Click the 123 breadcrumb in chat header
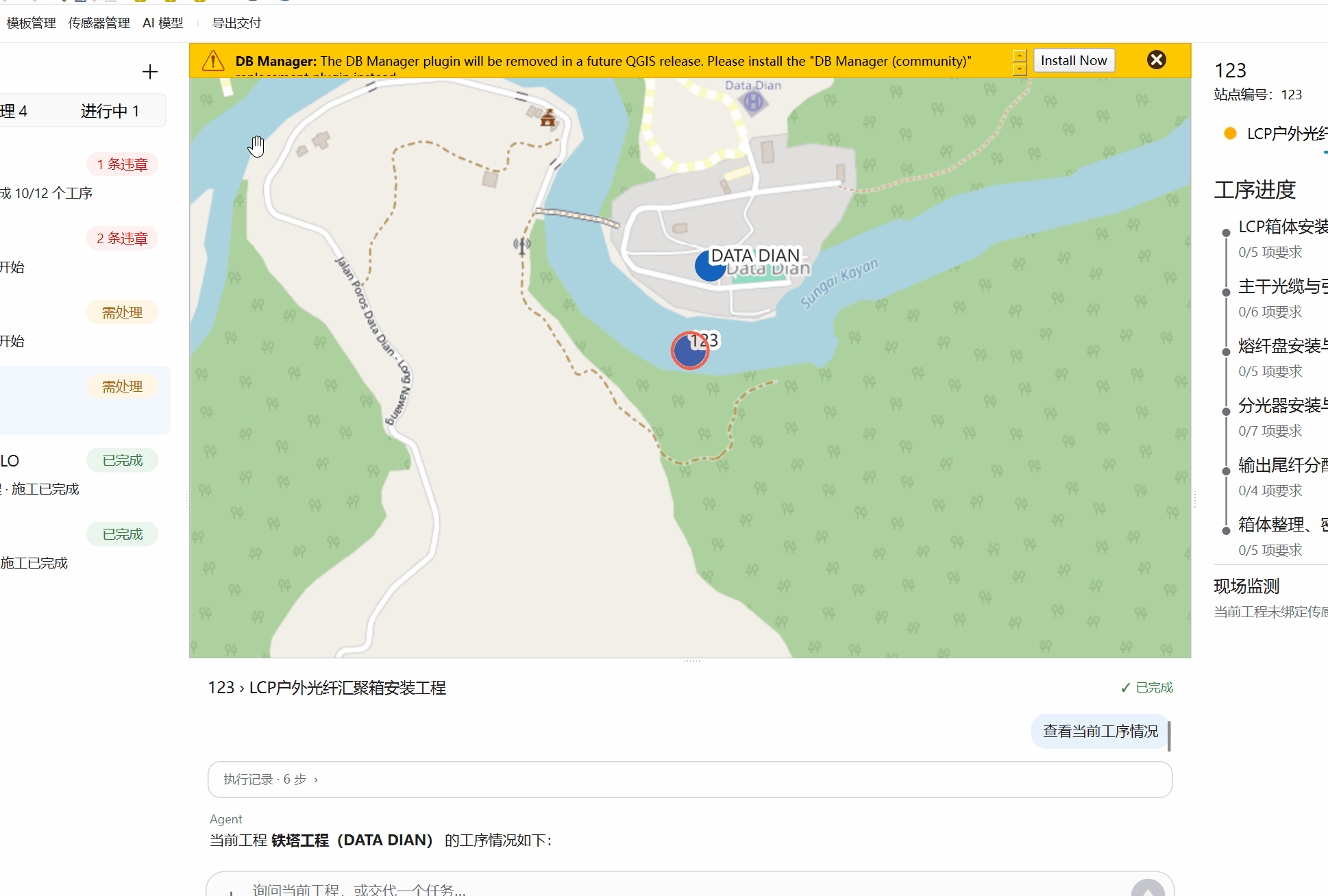1328x896 pixels. click(221, 688)
